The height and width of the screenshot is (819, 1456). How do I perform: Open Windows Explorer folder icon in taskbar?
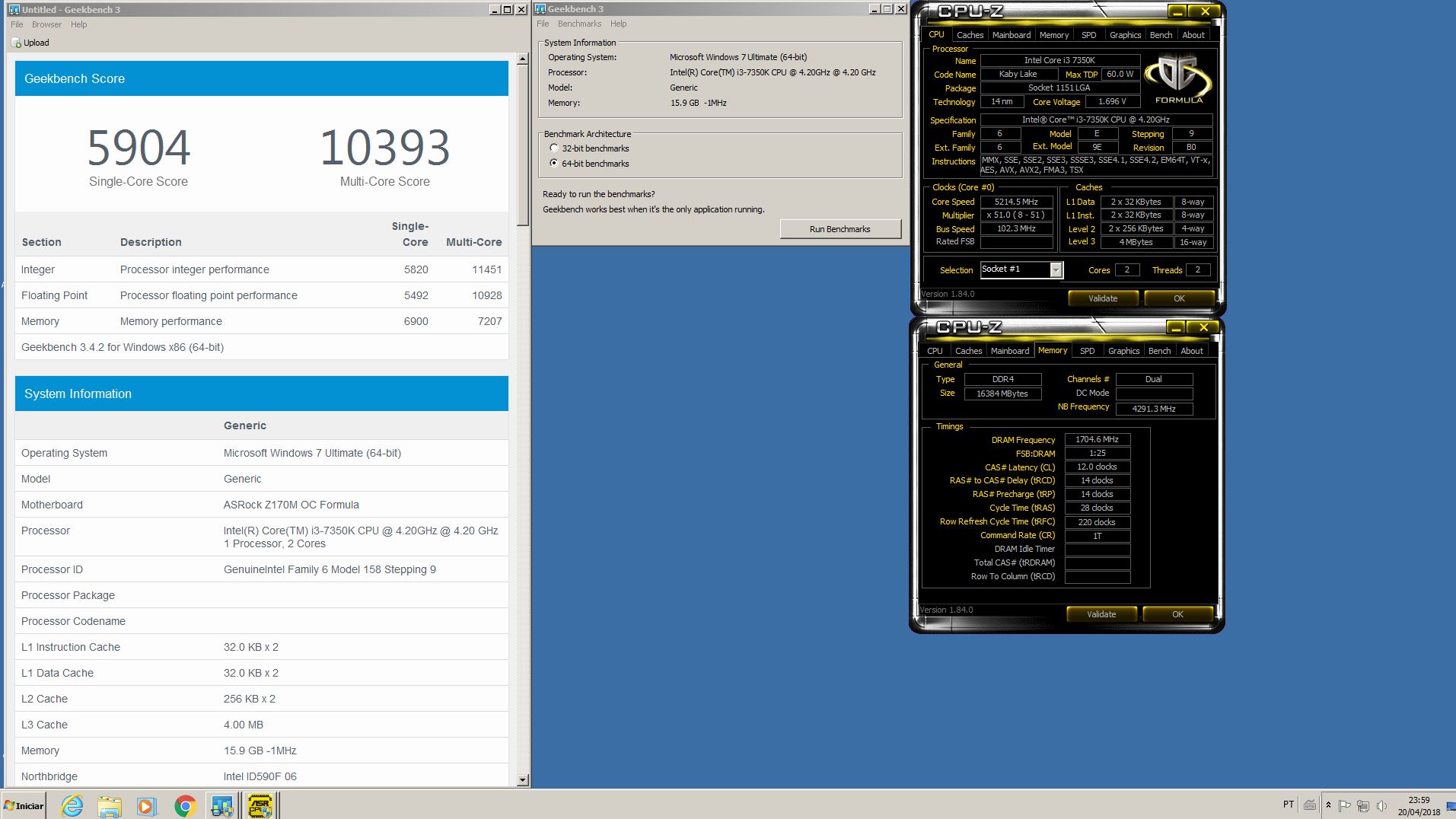tap(110, 805)
